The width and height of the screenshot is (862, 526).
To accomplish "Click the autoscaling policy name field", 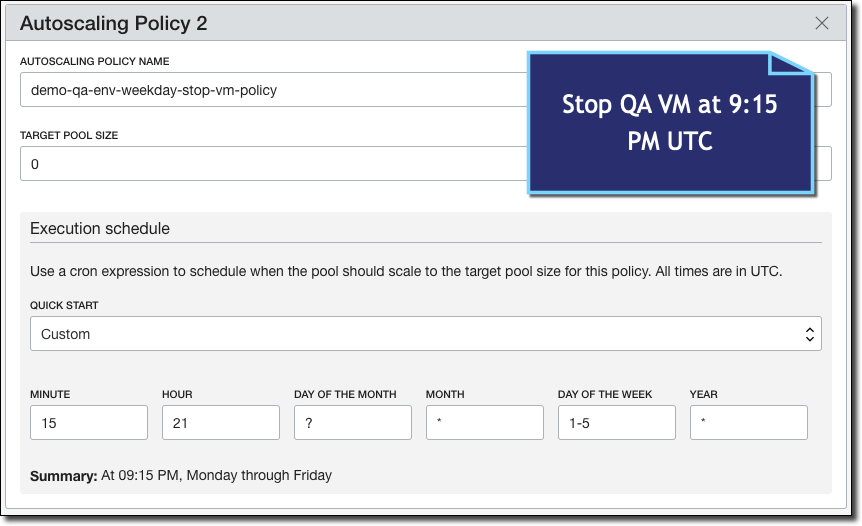I will click(x=270, y=90).
